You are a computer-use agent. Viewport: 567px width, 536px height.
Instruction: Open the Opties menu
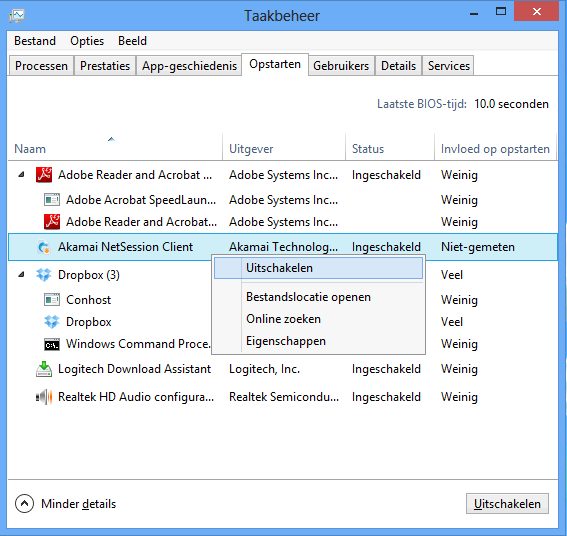pos(87,41)
